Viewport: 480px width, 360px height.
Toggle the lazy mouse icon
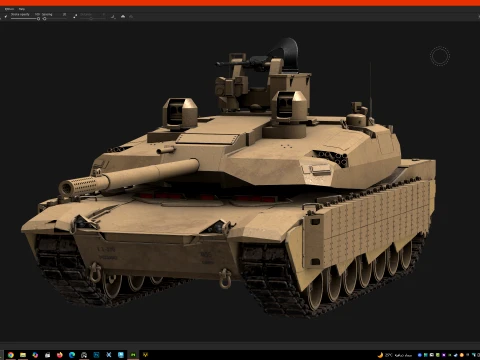click(x=75, y=16)
